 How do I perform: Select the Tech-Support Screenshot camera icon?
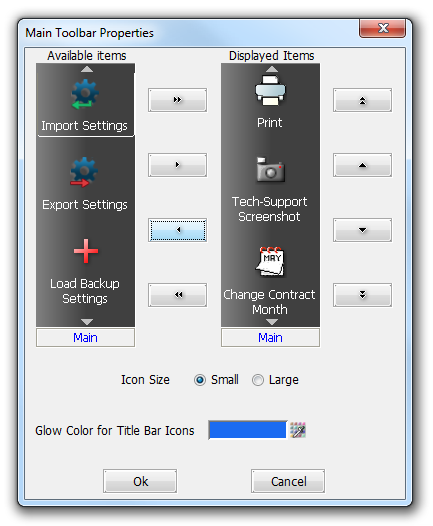(x=270, y=169)
